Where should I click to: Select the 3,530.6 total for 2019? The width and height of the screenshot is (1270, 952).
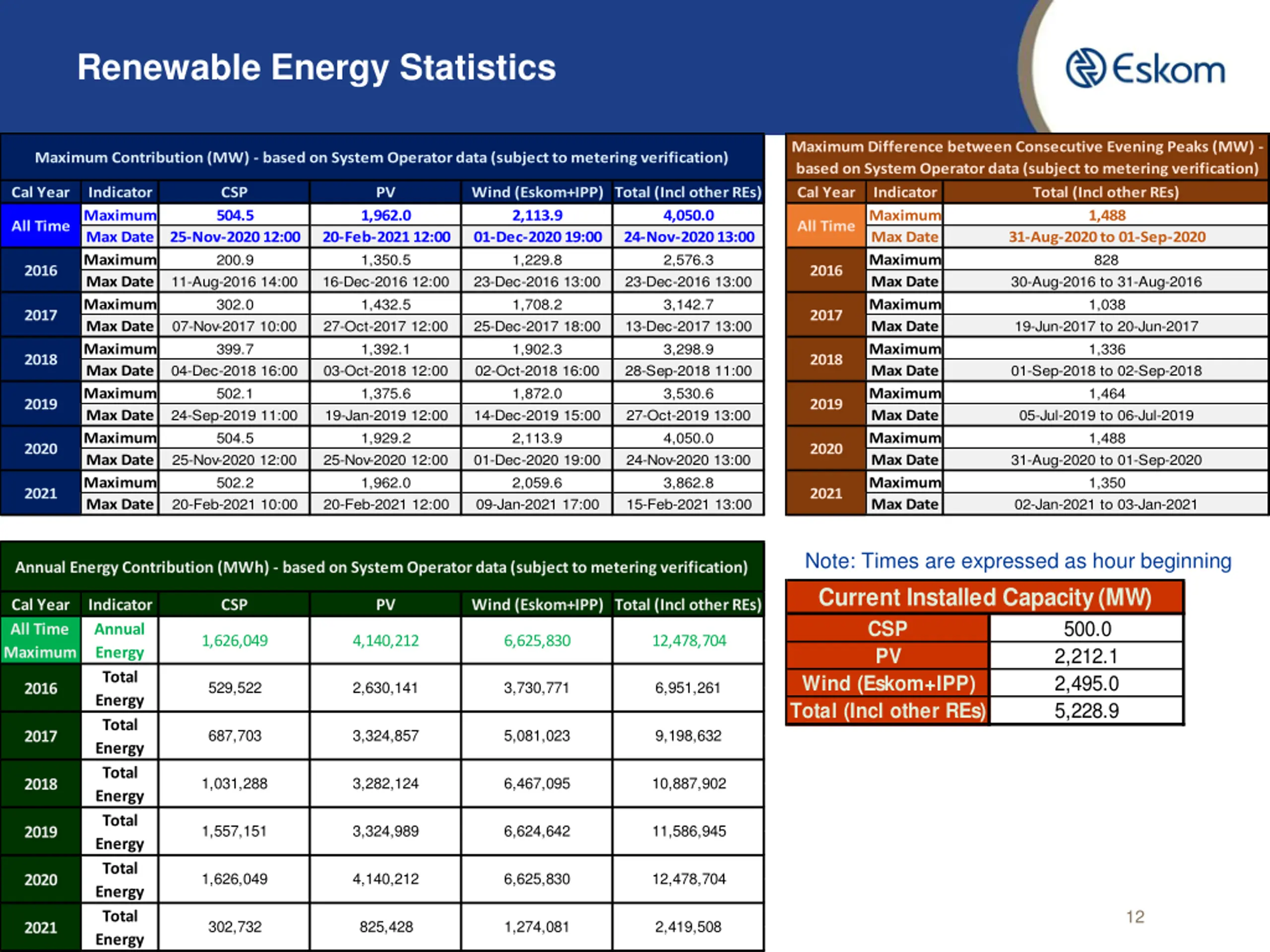click(x=689, y=394)
